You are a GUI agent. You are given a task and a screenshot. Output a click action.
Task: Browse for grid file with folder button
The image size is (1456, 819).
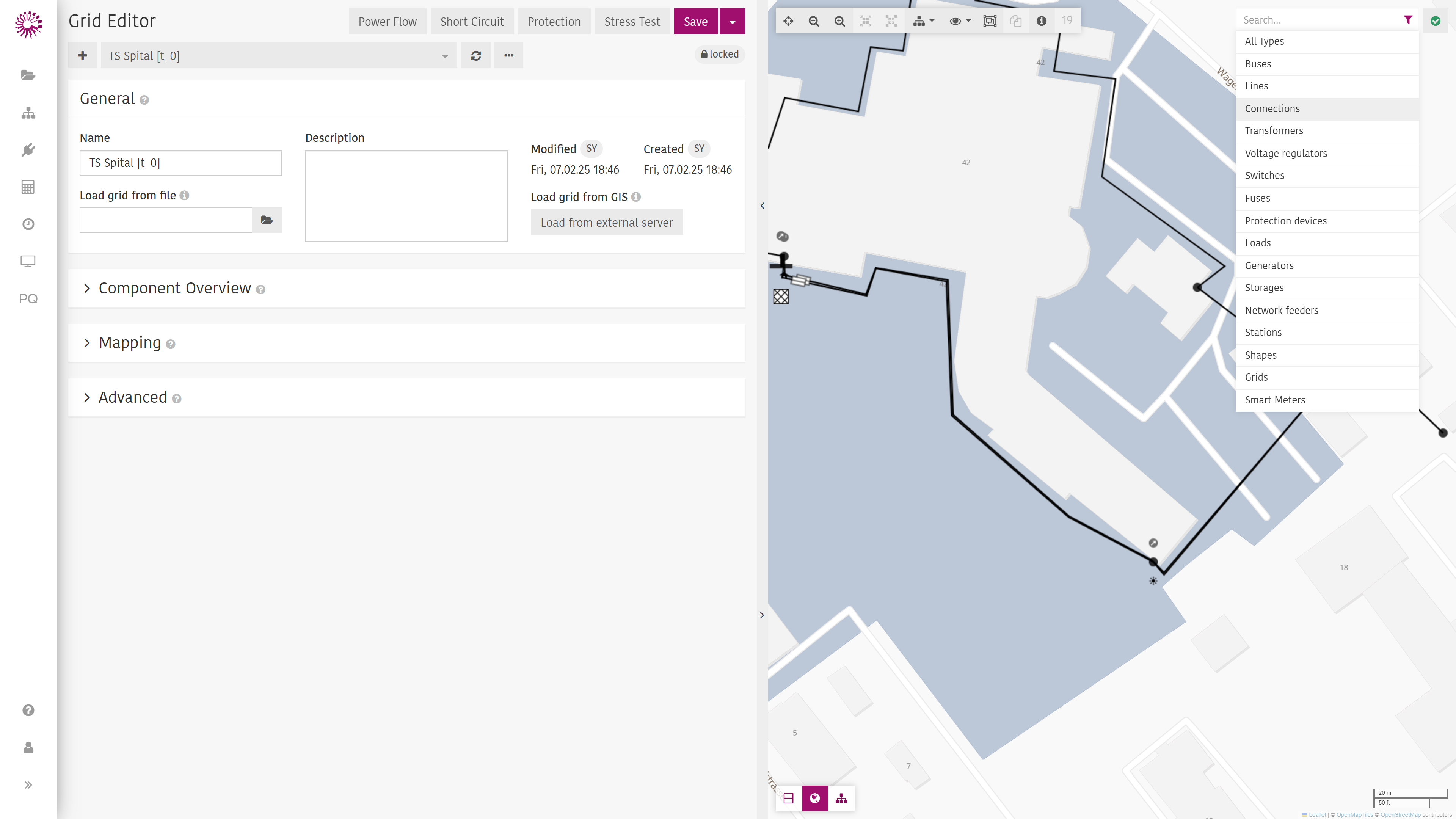point(267,220)
